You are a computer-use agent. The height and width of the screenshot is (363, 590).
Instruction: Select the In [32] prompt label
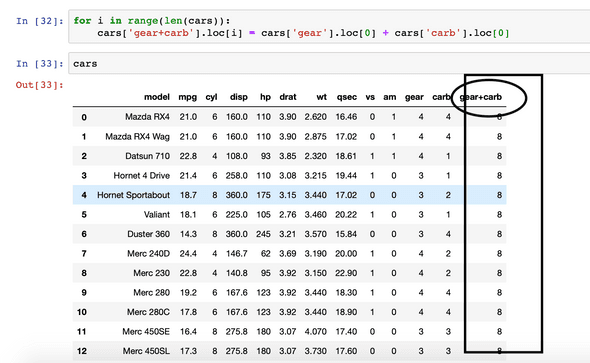tap(40, 21)
